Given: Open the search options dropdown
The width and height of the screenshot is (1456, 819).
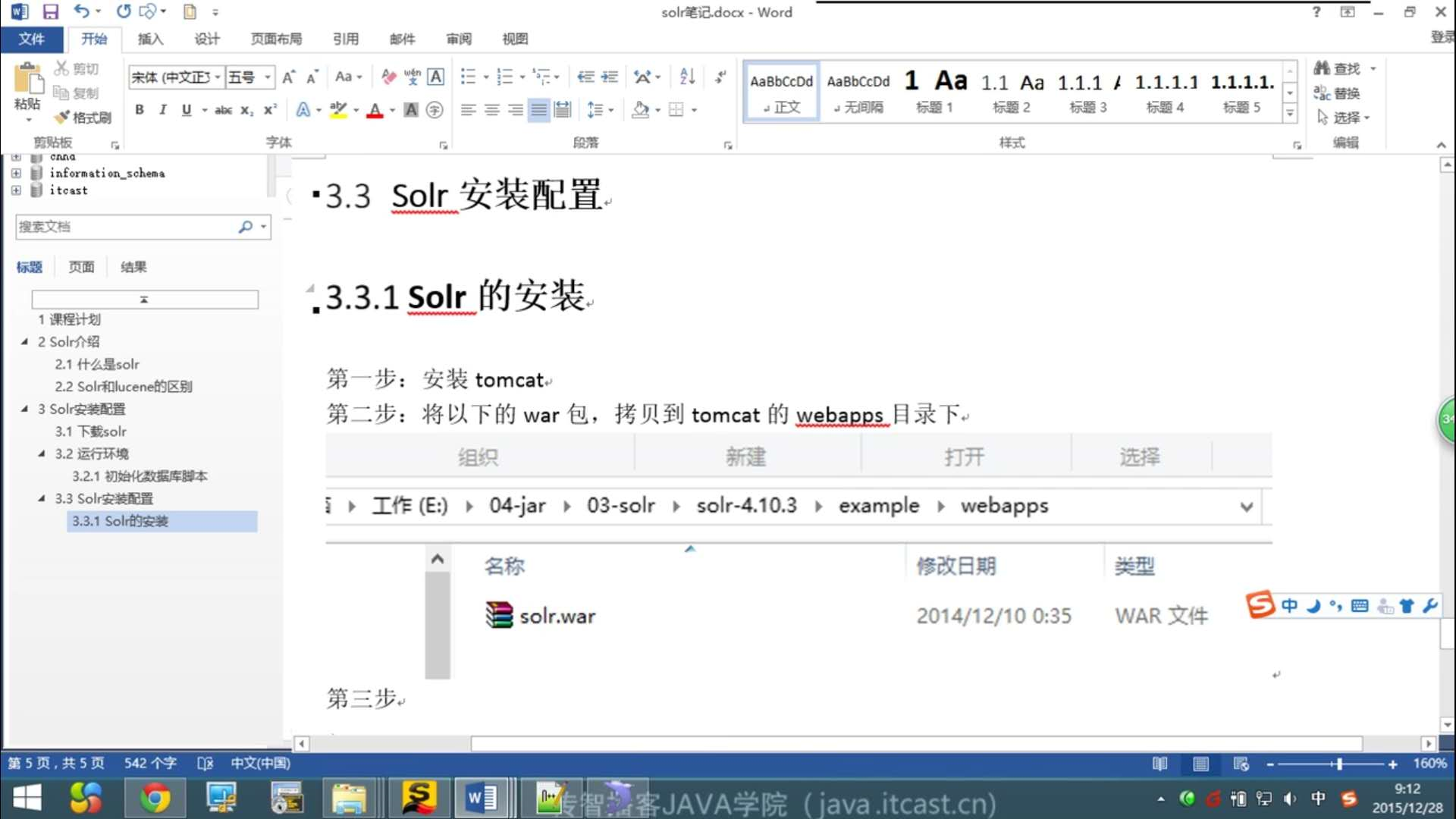Looking at the screenshot, I should 263,227.
